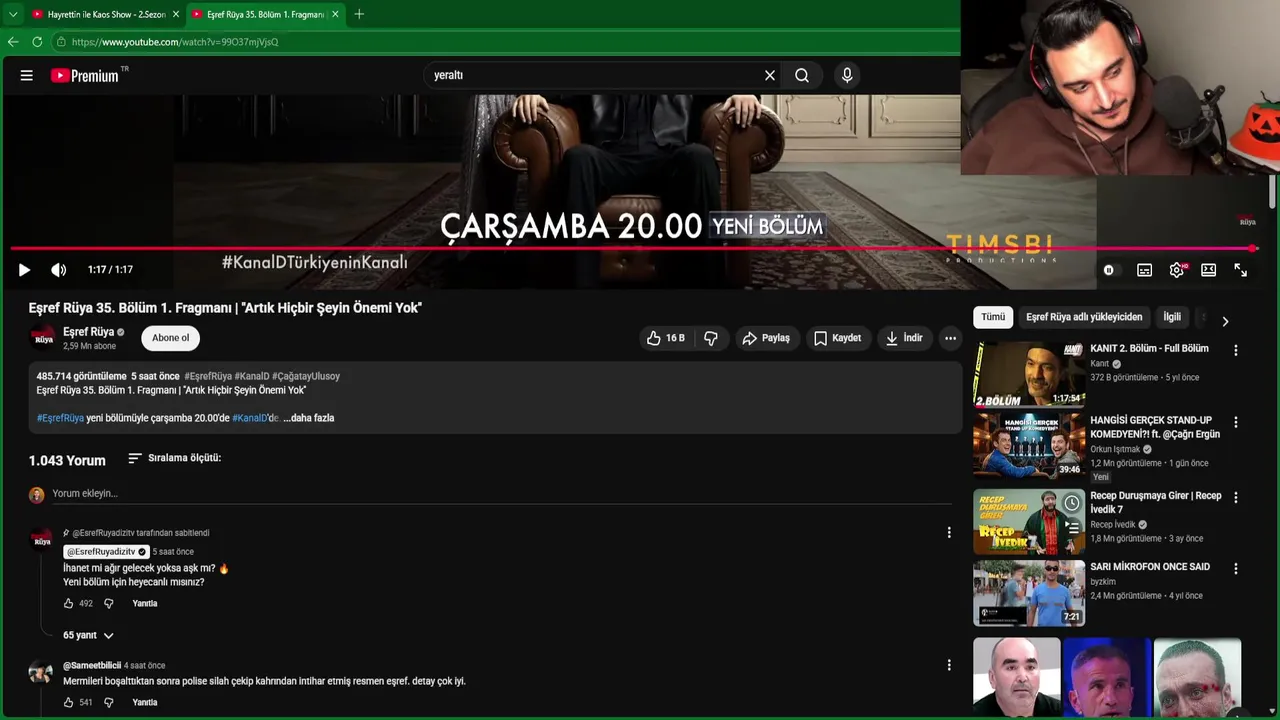This screenshot has width=1280, height=720.
Task: Mute the video volume speaker icon
Action: (x=59, y=270)
